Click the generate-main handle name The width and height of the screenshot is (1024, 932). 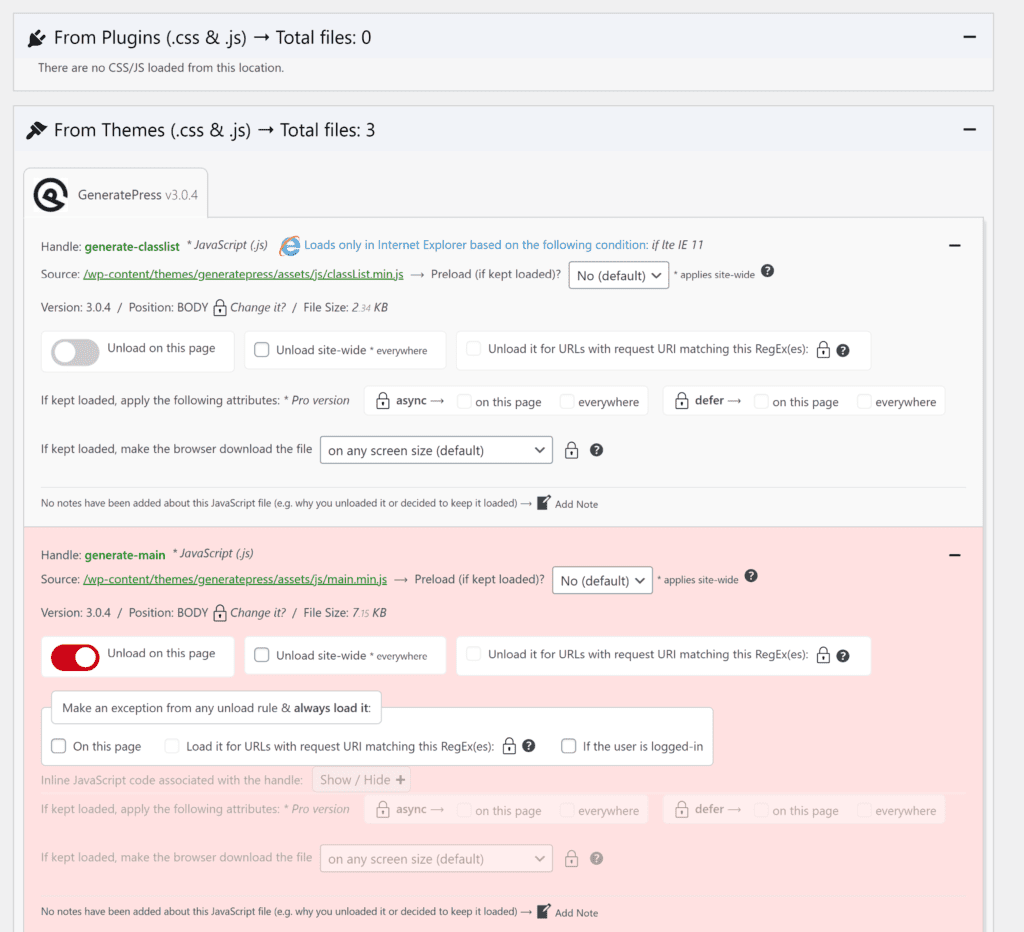point(125,555)
